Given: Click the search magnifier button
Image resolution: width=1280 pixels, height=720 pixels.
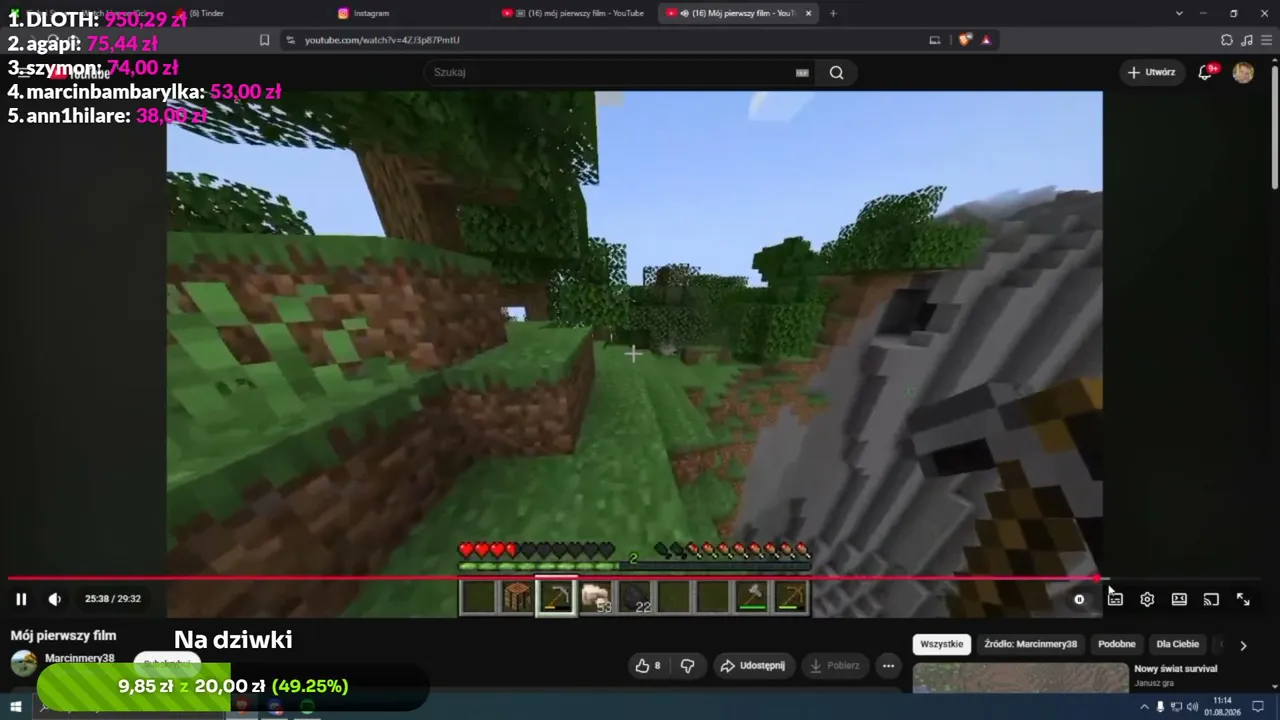Looking at the screenshot, I should [x=836, y=72].
